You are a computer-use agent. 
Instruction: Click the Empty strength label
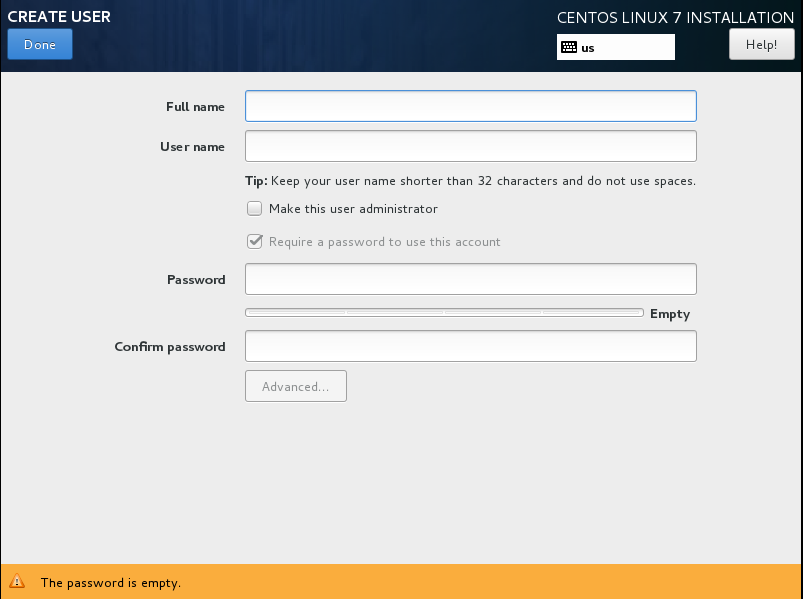pyautogui.click(x=670, y=314)
